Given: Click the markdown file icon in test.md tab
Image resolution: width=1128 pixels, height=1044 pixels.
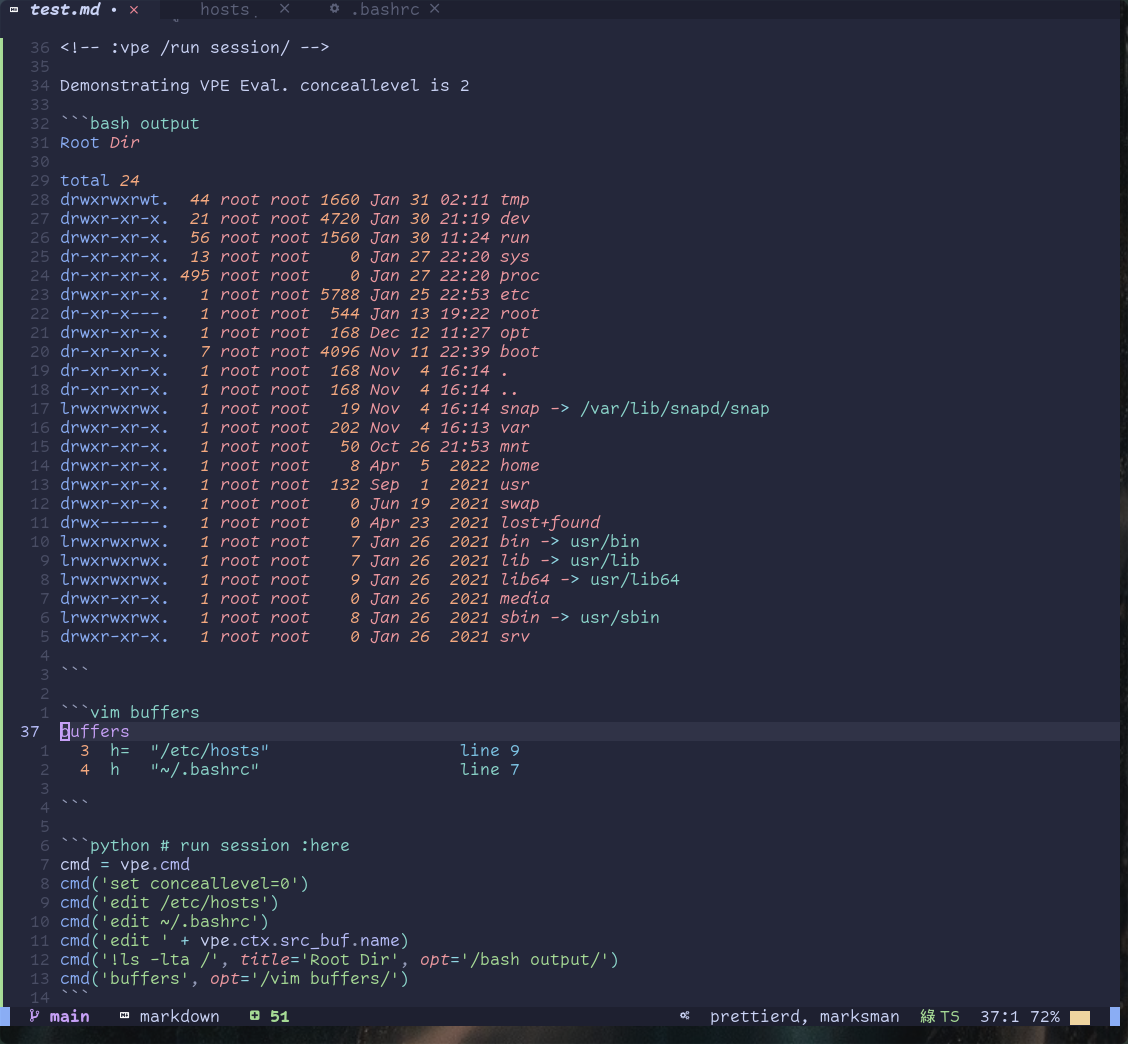Looking at the screenshot, I should coord(14,9).
